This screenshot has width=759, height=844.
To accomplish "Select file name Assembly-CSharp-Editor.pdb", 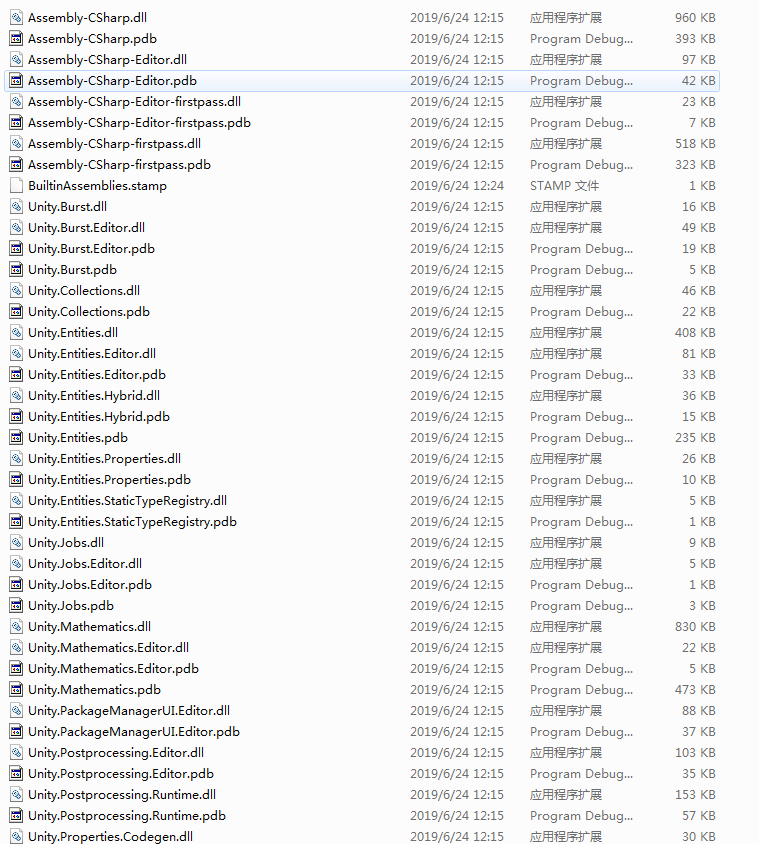I will point(112,81).
